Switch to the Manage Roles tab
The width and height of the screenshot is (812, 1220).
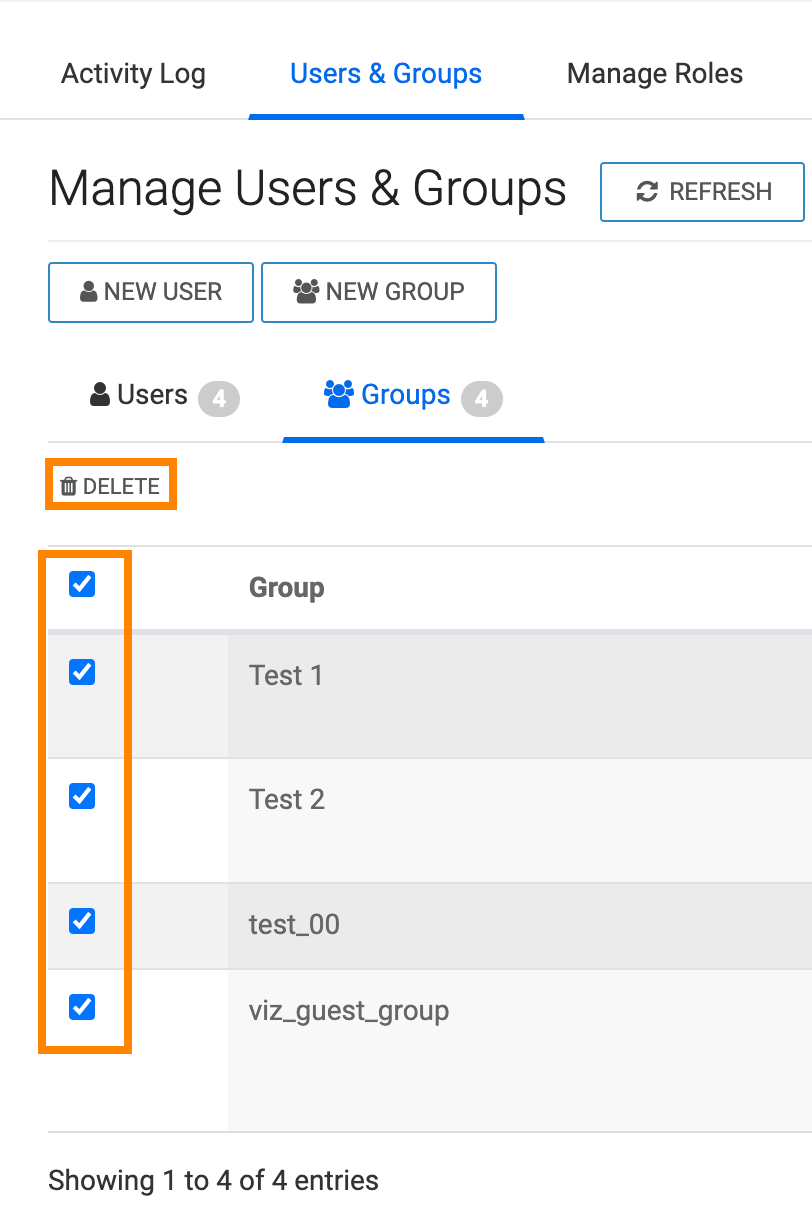pos(654,74)
